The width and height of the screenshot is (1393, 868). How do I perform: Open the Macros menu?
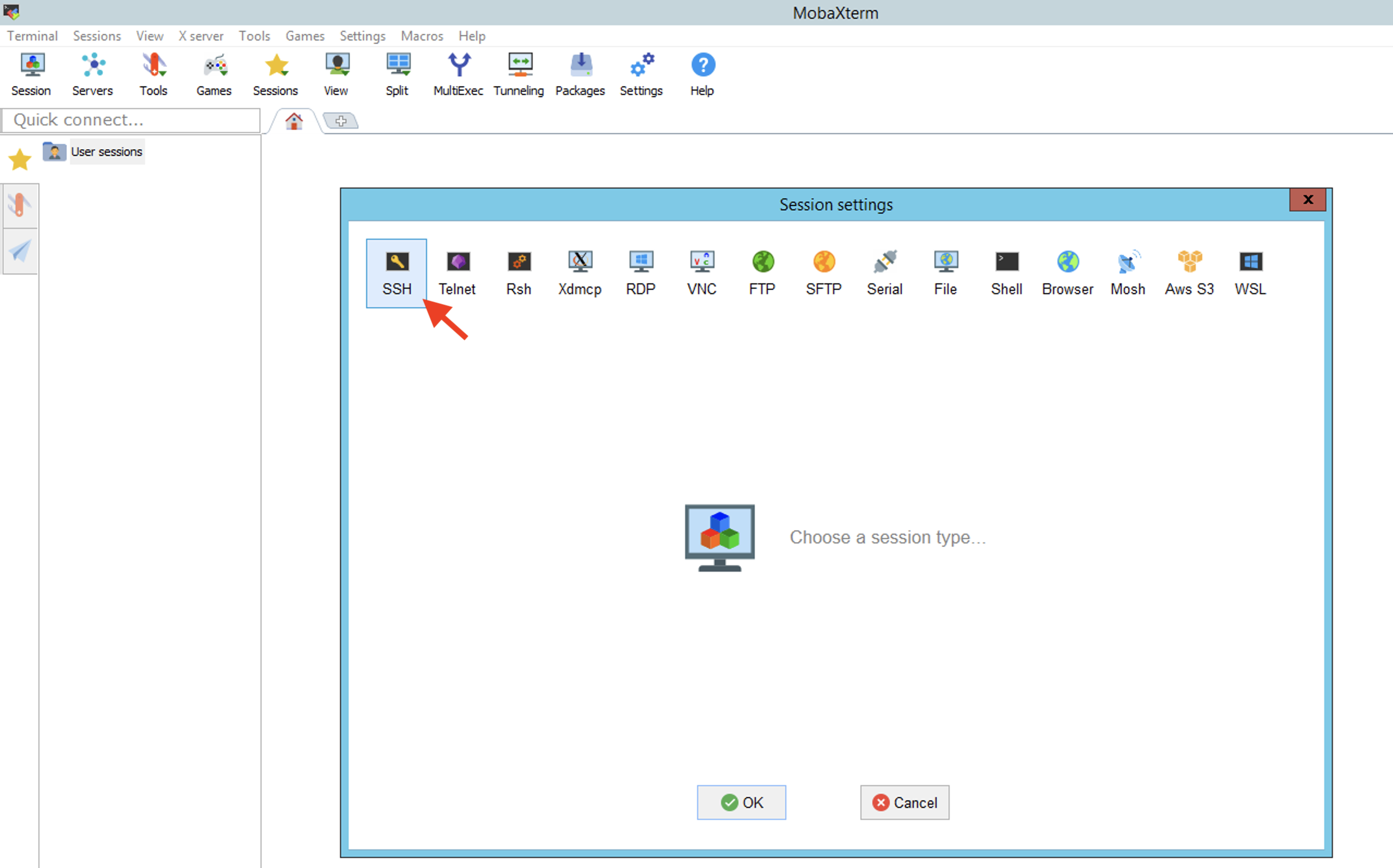422,36
